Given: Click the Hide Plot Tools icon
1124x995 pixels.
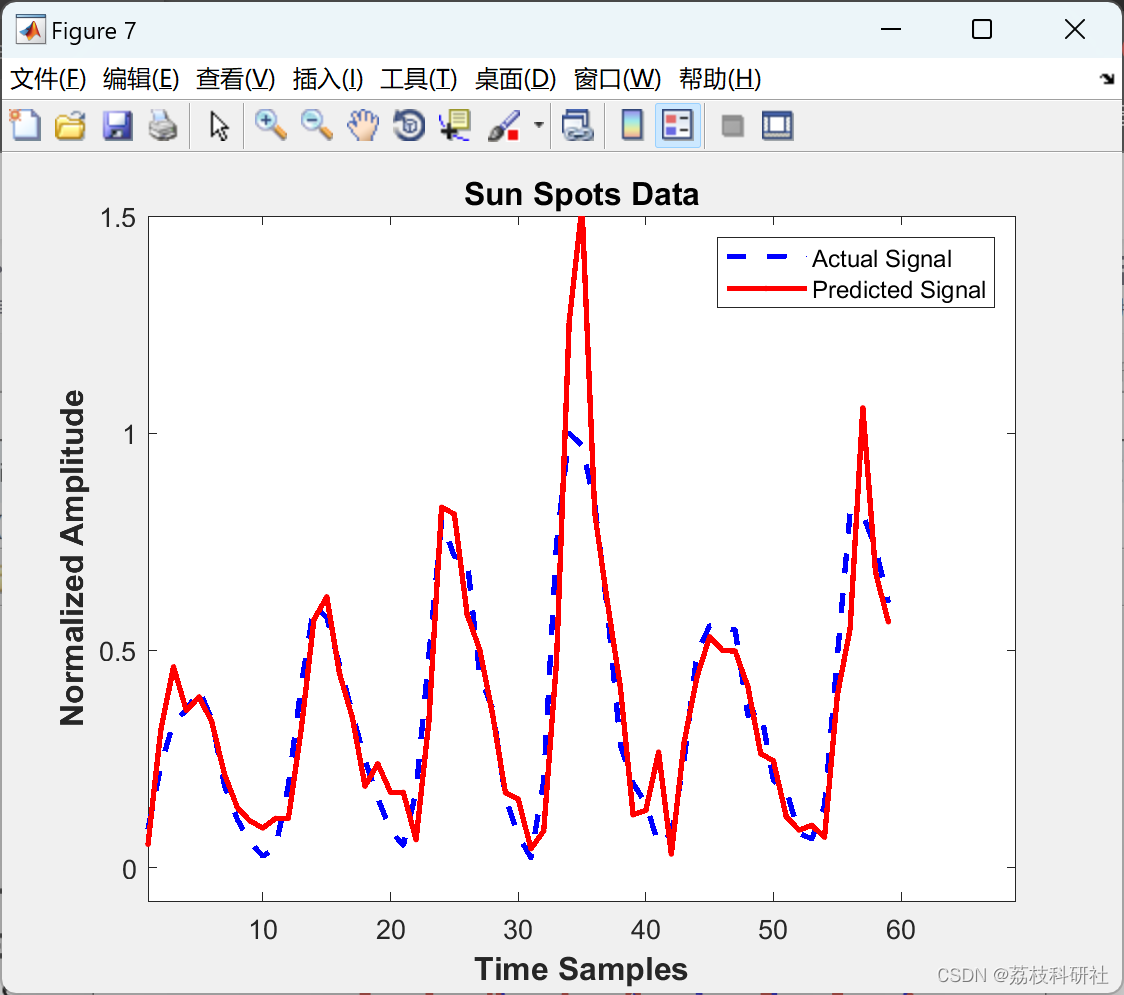Looking at the screenshot, I should (x=732, y=126).
